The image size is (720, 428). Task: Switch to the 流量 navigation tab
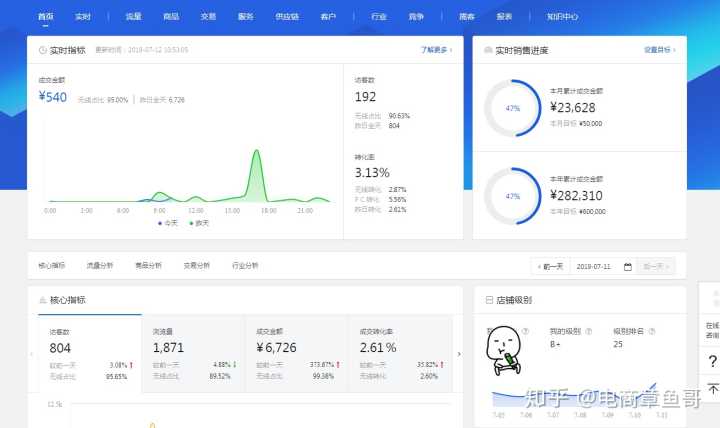[x=134, y=17]
